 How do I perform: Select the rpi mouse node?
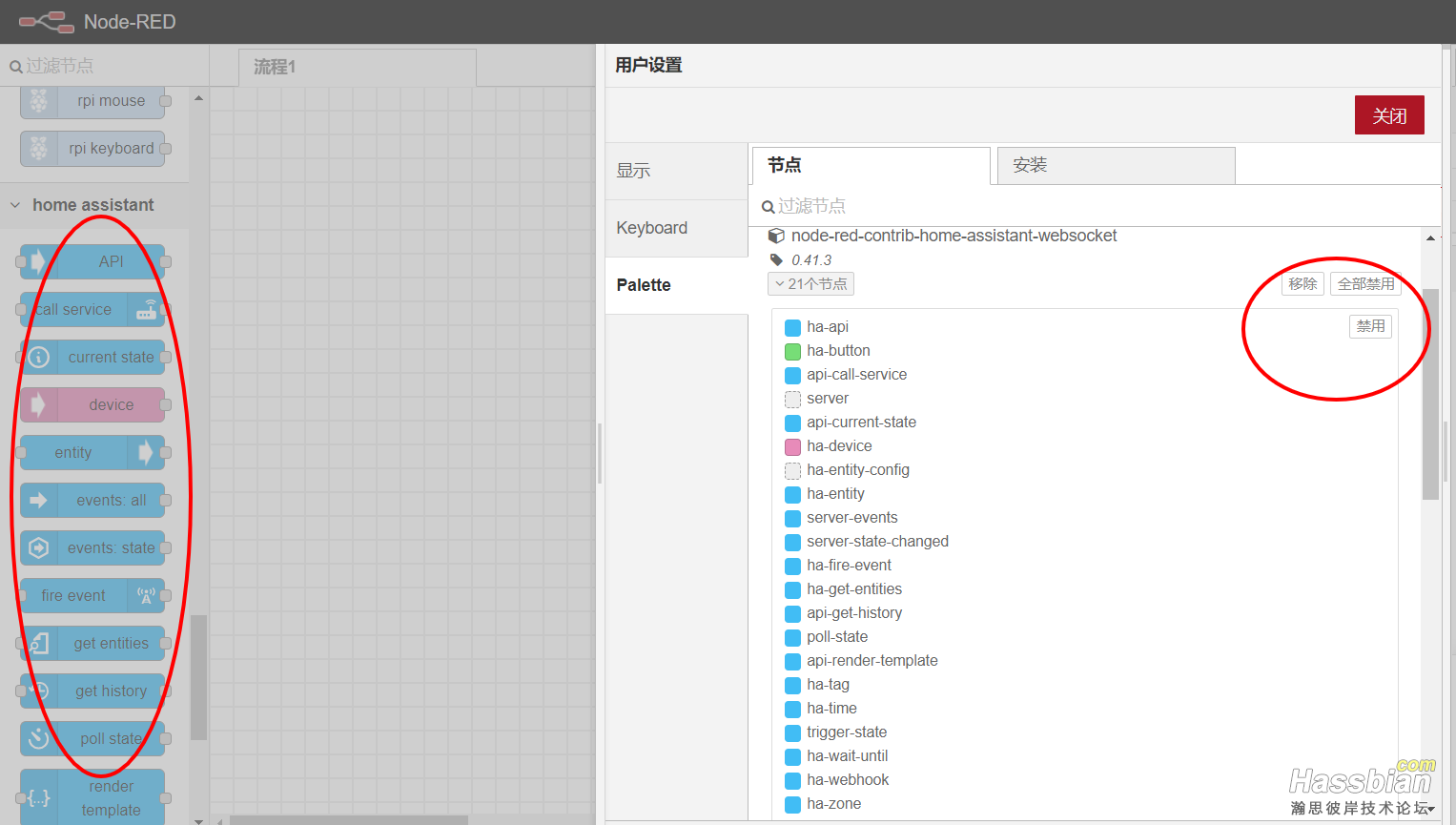point(92,101)
